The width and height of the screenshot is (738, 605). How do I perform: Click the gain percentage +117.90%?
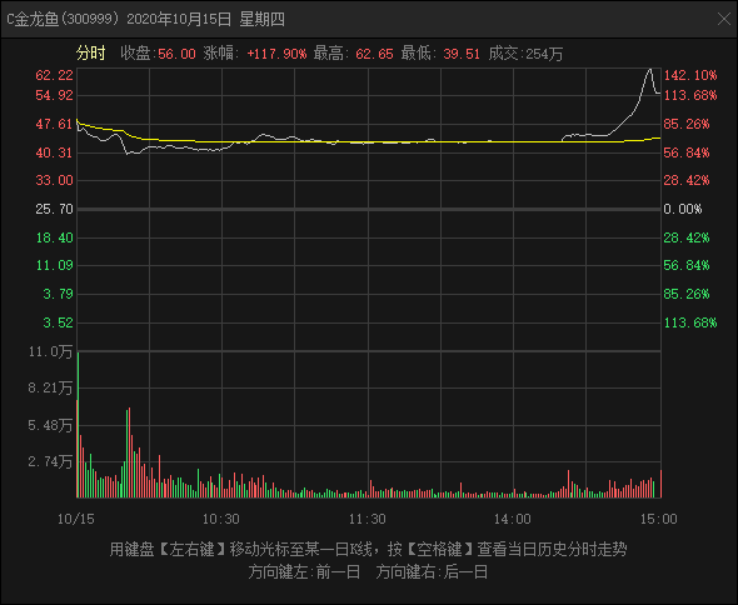pos(277,54)
